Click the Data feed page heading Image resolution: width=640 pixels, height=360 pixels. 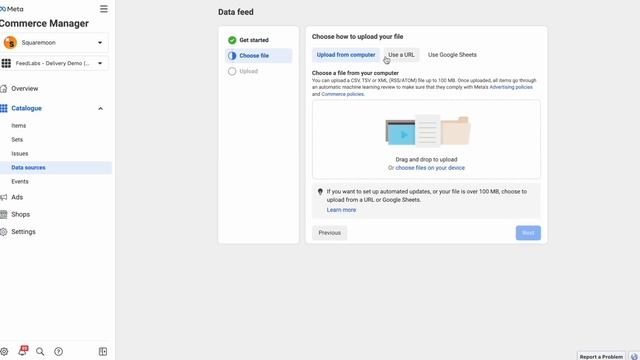(x=236, y=12)
